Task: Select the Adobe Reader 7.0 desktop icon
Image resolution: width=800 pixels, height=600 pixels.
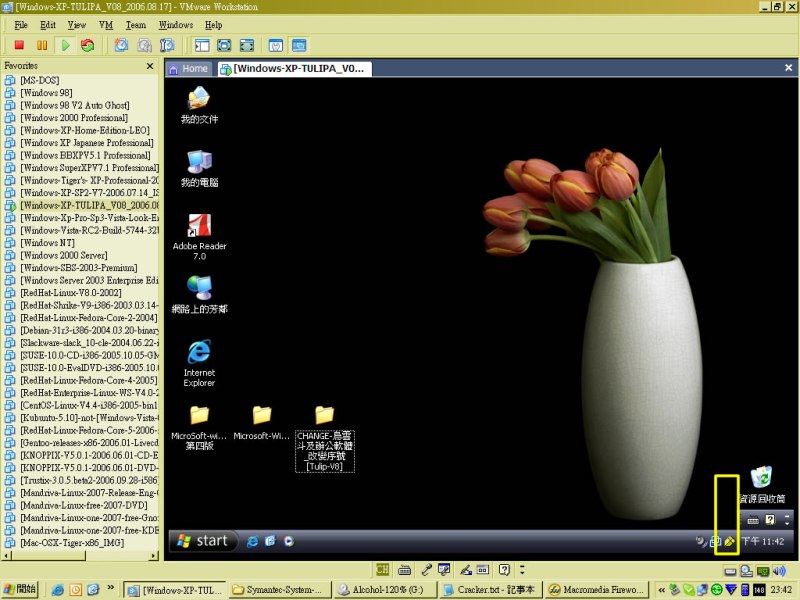Action: coord(199,237)
